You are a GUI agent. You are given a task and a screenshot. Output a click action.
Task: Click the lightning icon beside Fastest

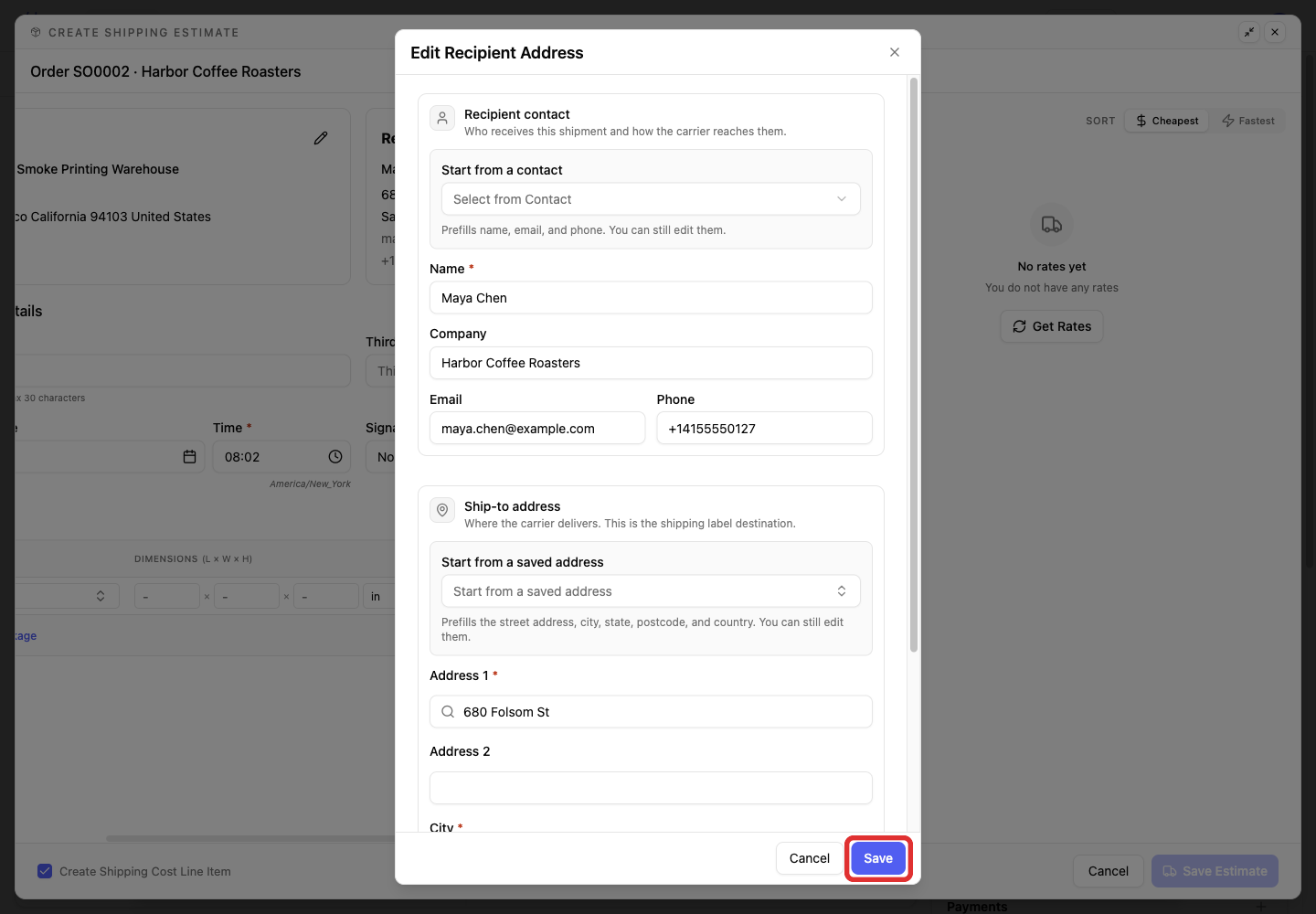pyautogui.click(x=1228, y=121)
